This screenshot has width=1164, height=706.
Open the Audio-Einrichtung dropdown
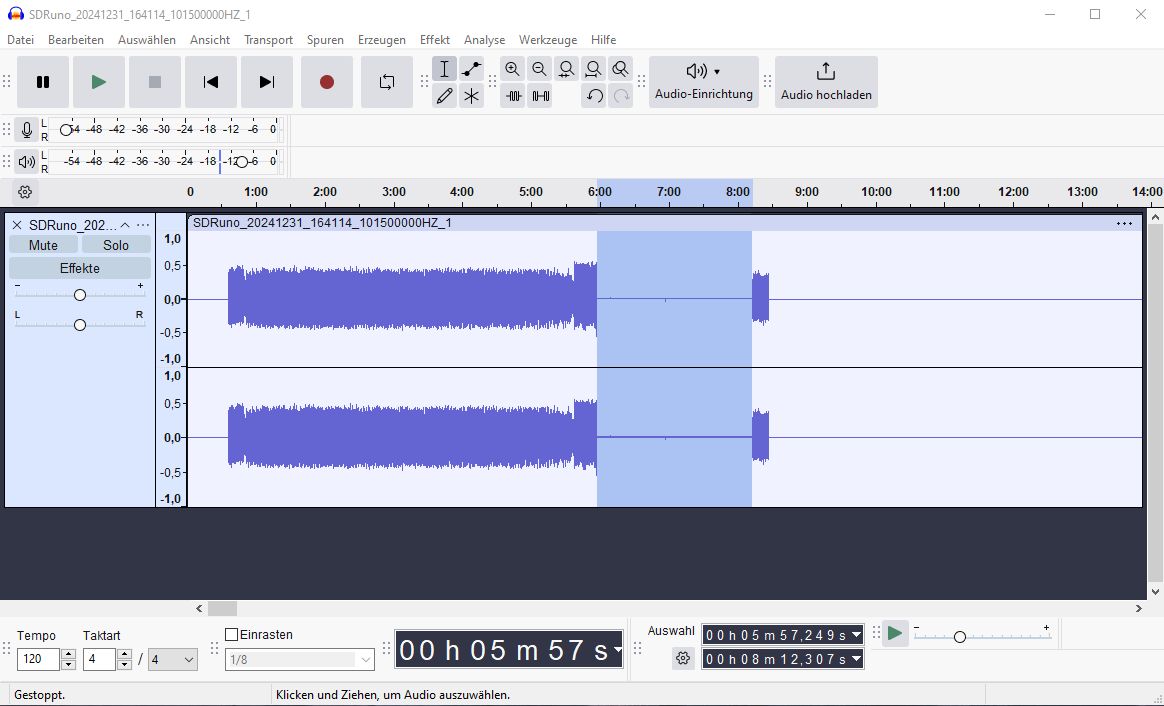(x=704, y=82)
